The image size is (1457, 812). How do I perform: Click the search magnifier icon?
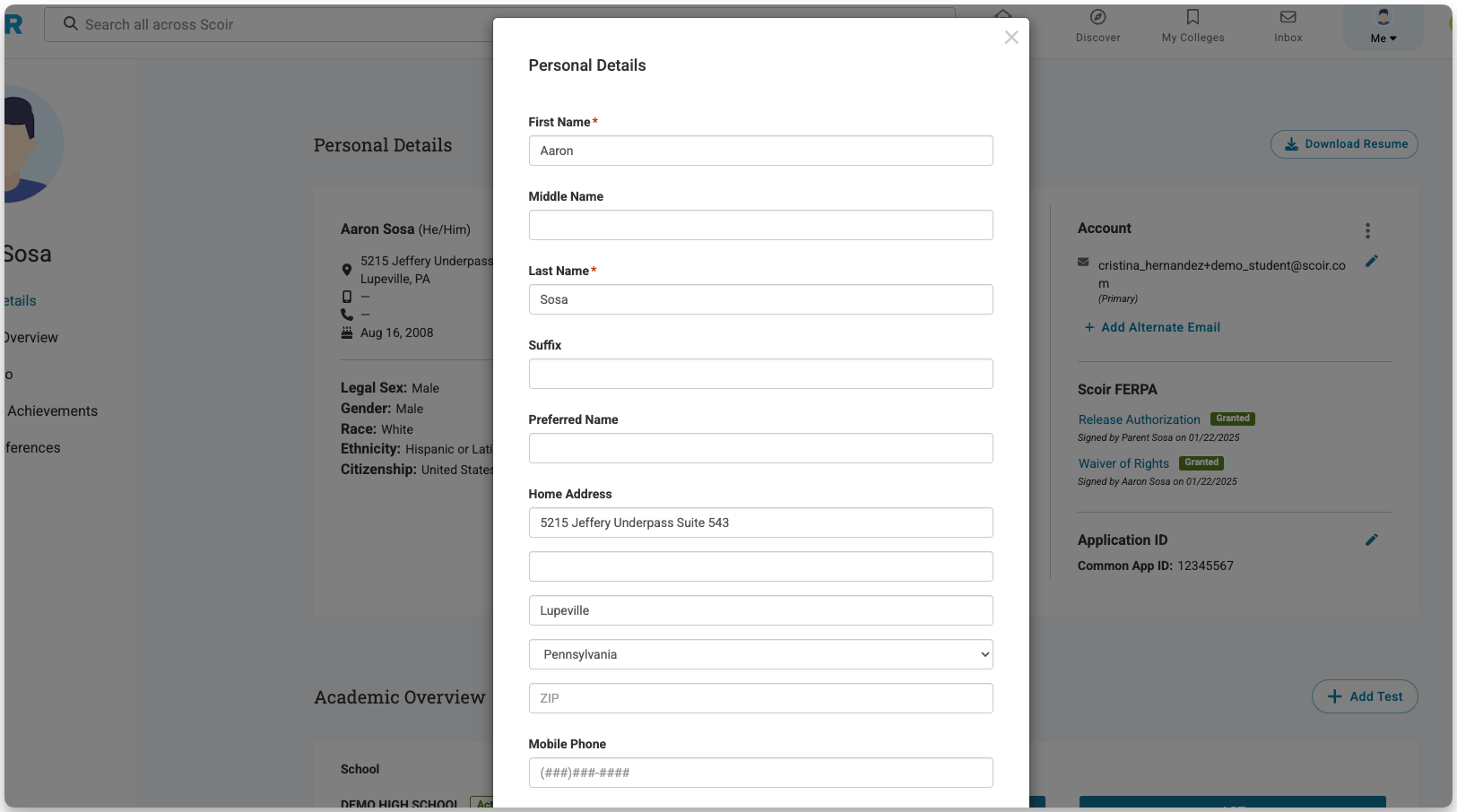point(71,24)
